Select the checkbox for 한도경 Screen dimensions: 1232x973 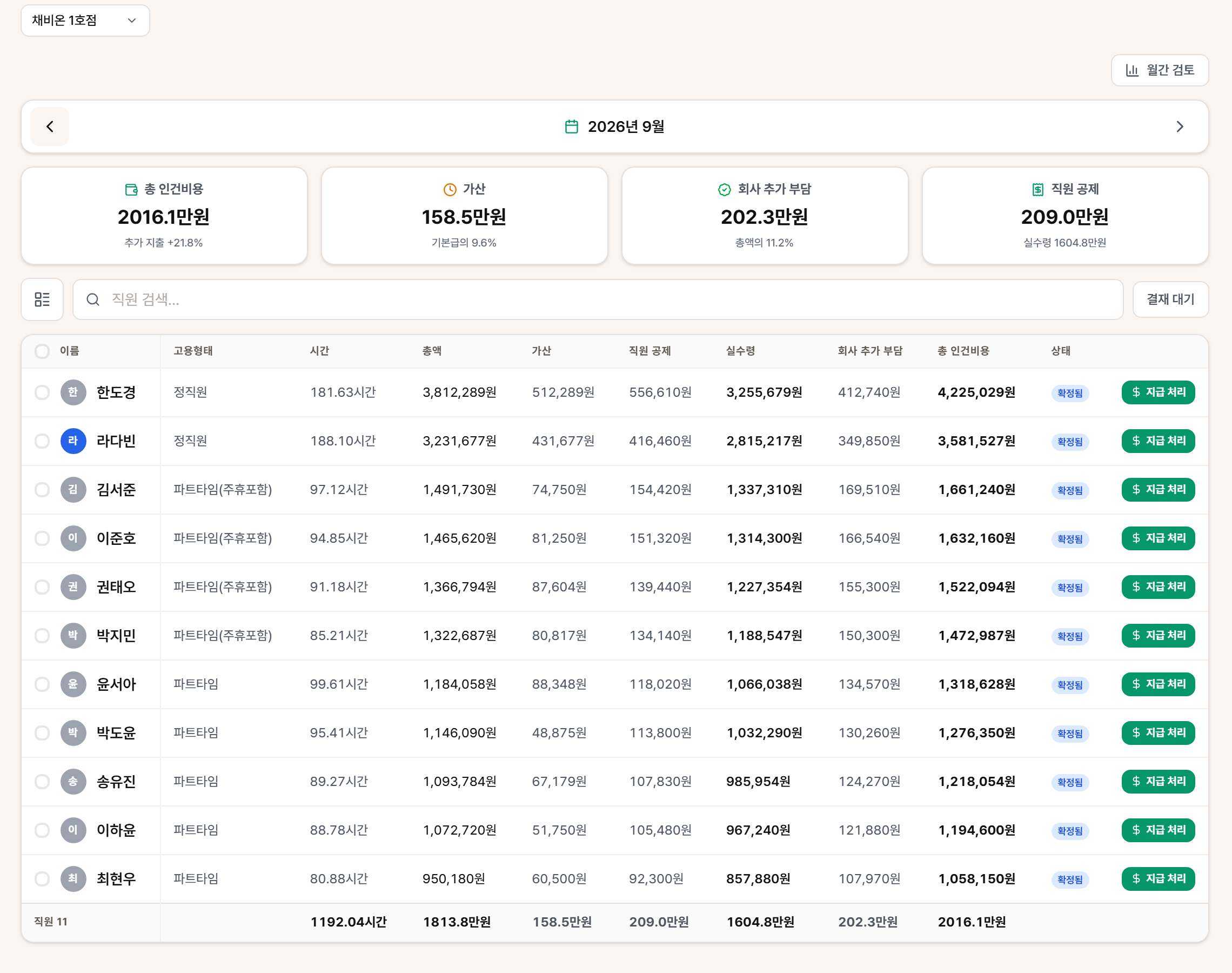pyautogui.click(x=42, y=392)
